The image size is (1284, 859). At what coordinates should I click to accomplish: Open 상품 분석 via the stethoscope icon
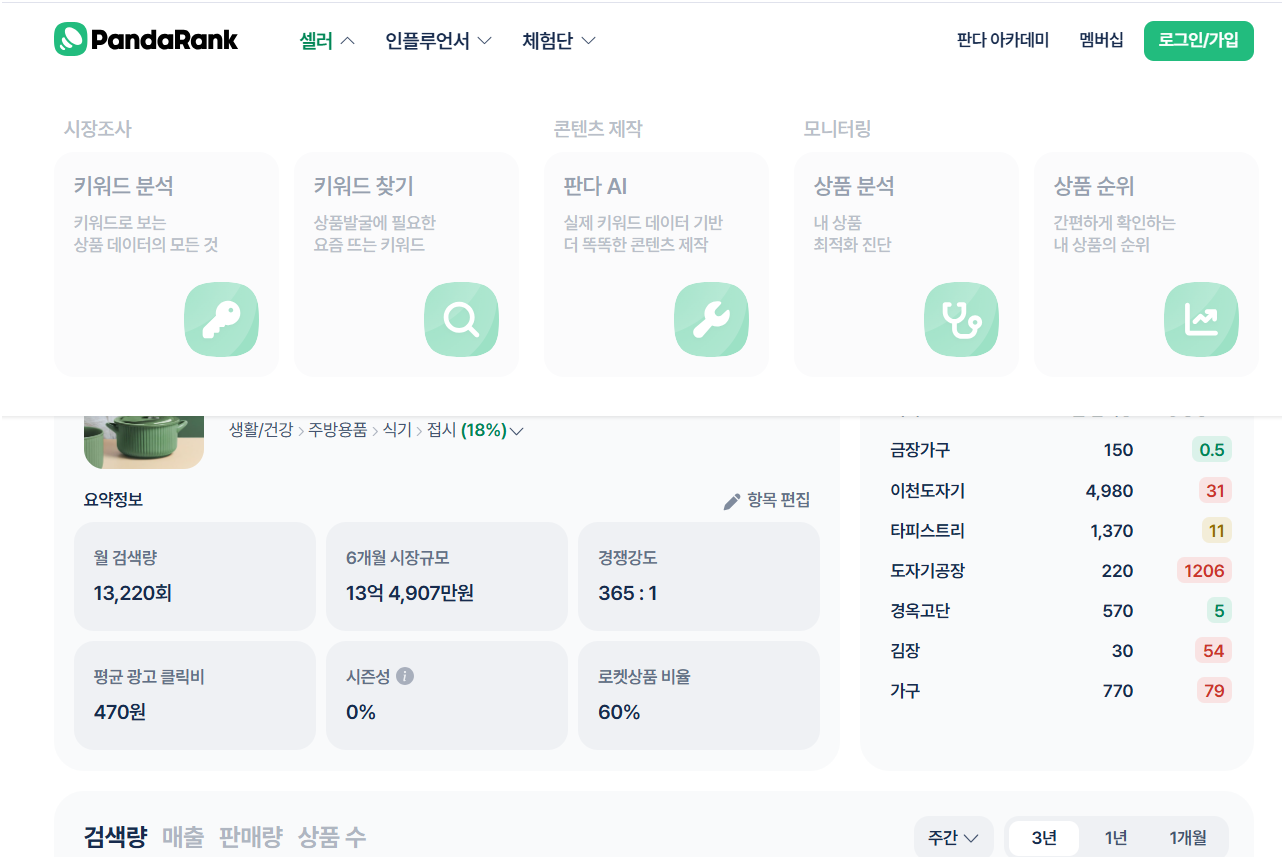point(961,319)
